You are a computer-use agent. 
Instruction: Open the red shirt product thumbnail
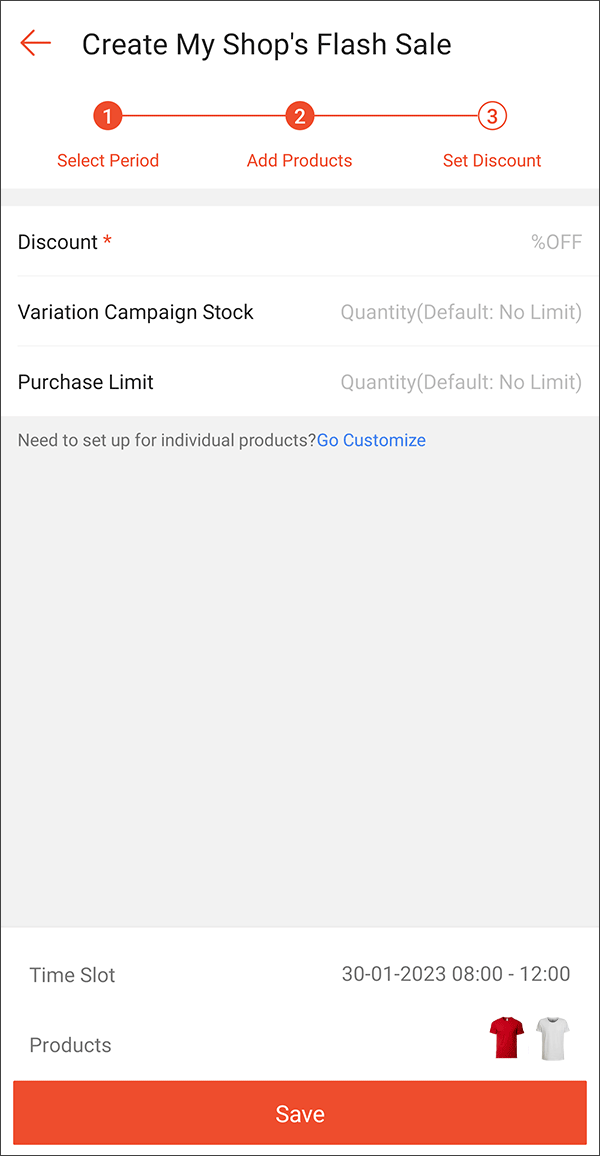tap(505, 1038)
